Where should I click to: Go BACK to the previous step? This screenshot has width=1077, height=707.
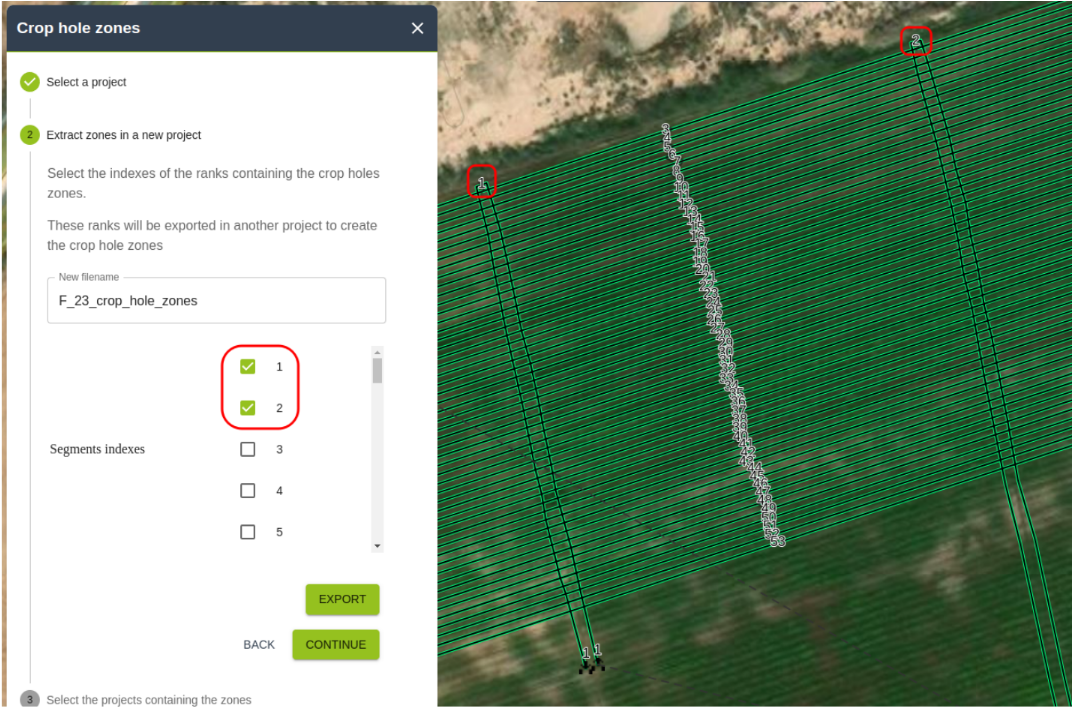click(259, 645)
